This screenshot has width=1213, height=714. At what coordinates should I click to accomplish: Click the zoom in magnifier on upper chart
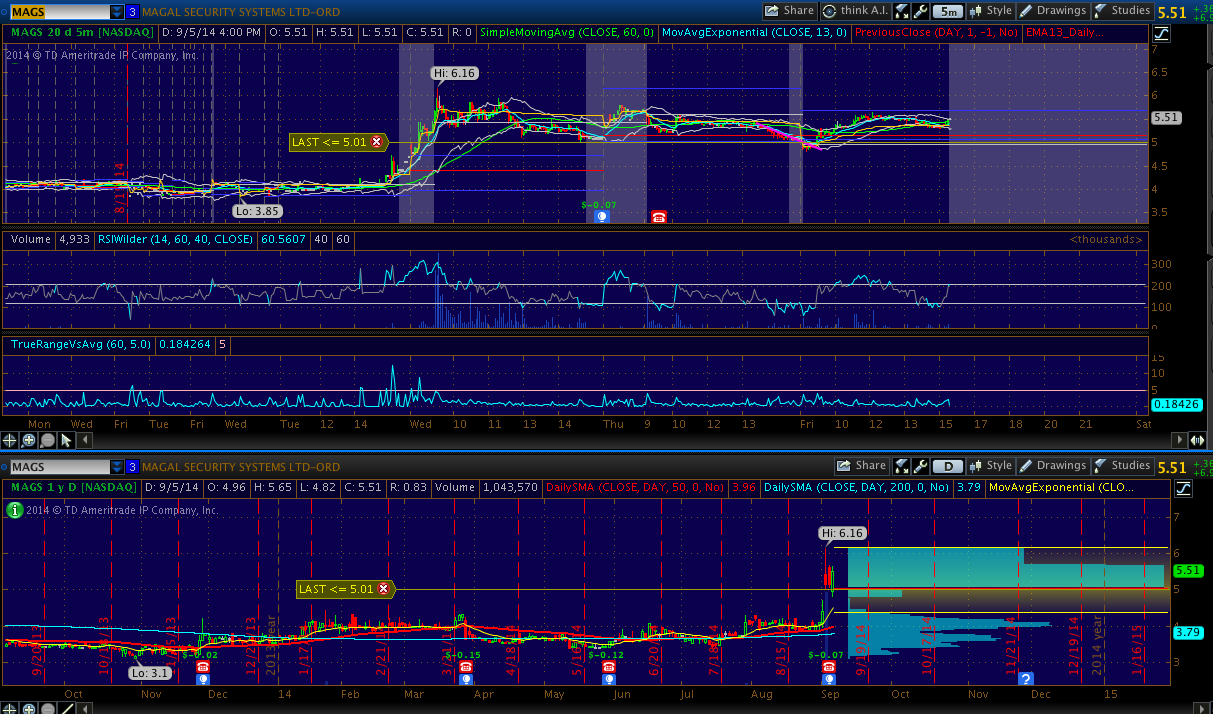pos(29,440)
